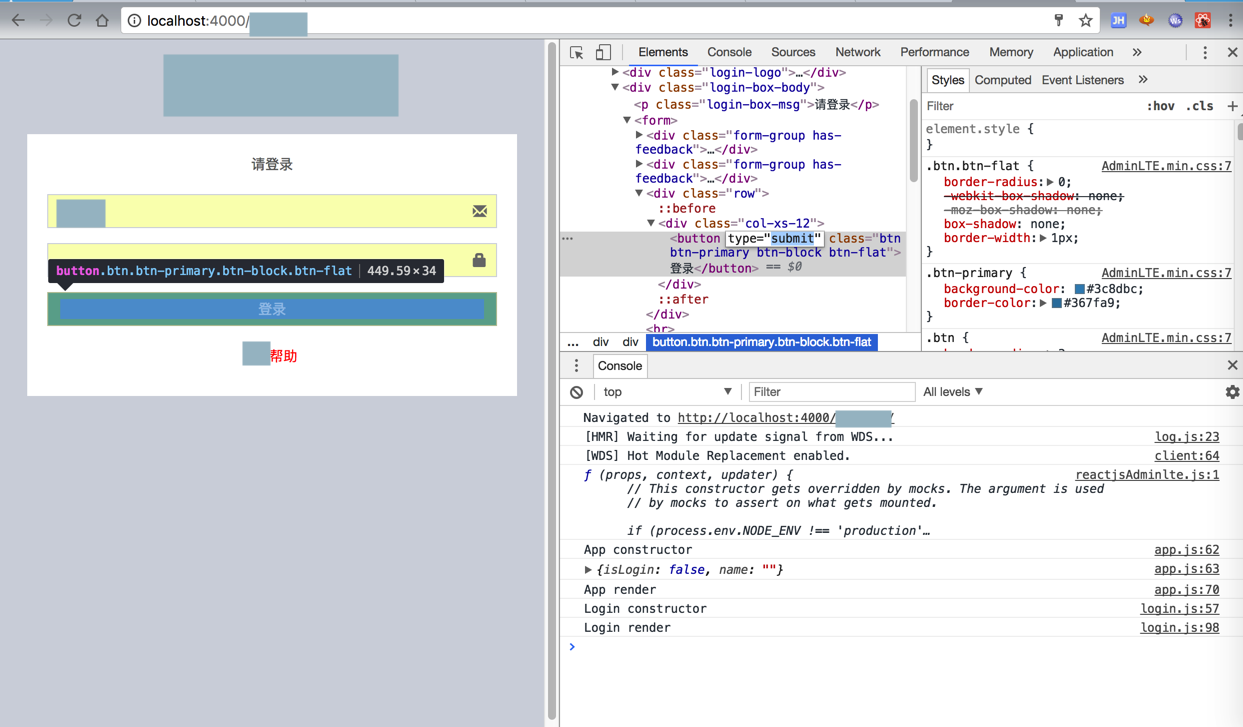The image size is (1243, 727).
Task: Collapse the col-xs-12 div node
Action: coord(651,223)
